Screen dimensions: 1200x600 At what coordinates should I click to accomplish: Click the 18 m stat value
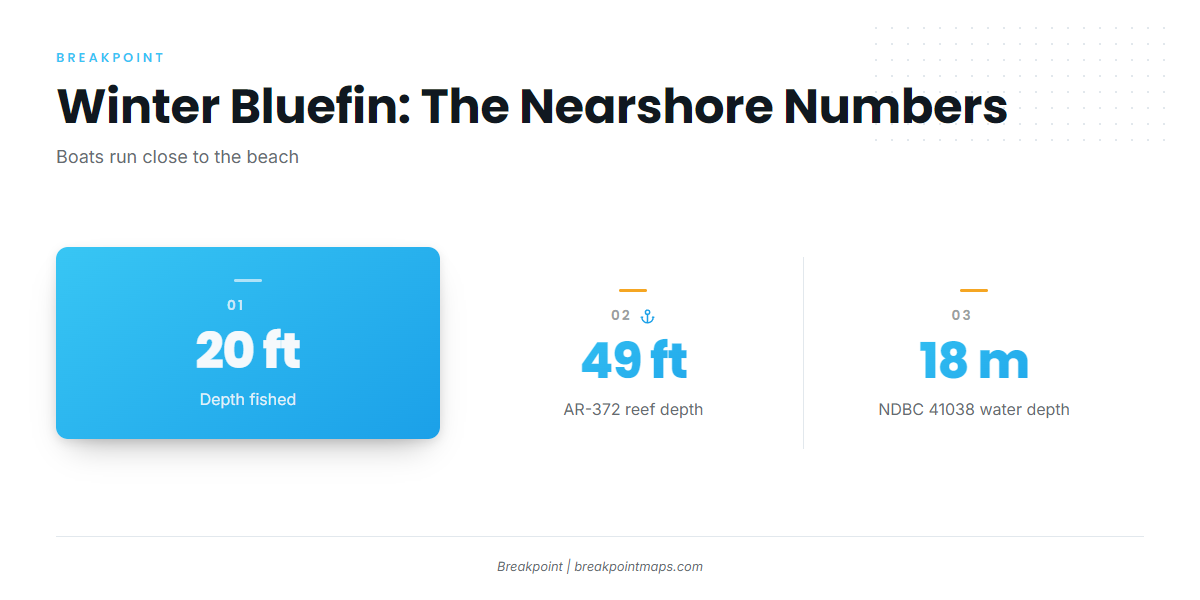click(x=974, y=361)
